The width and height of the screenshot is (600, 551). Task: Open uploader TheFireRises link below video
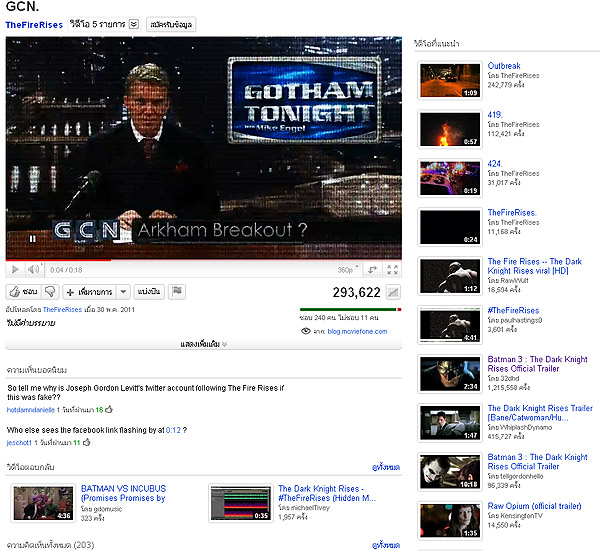tap(62, 309)
